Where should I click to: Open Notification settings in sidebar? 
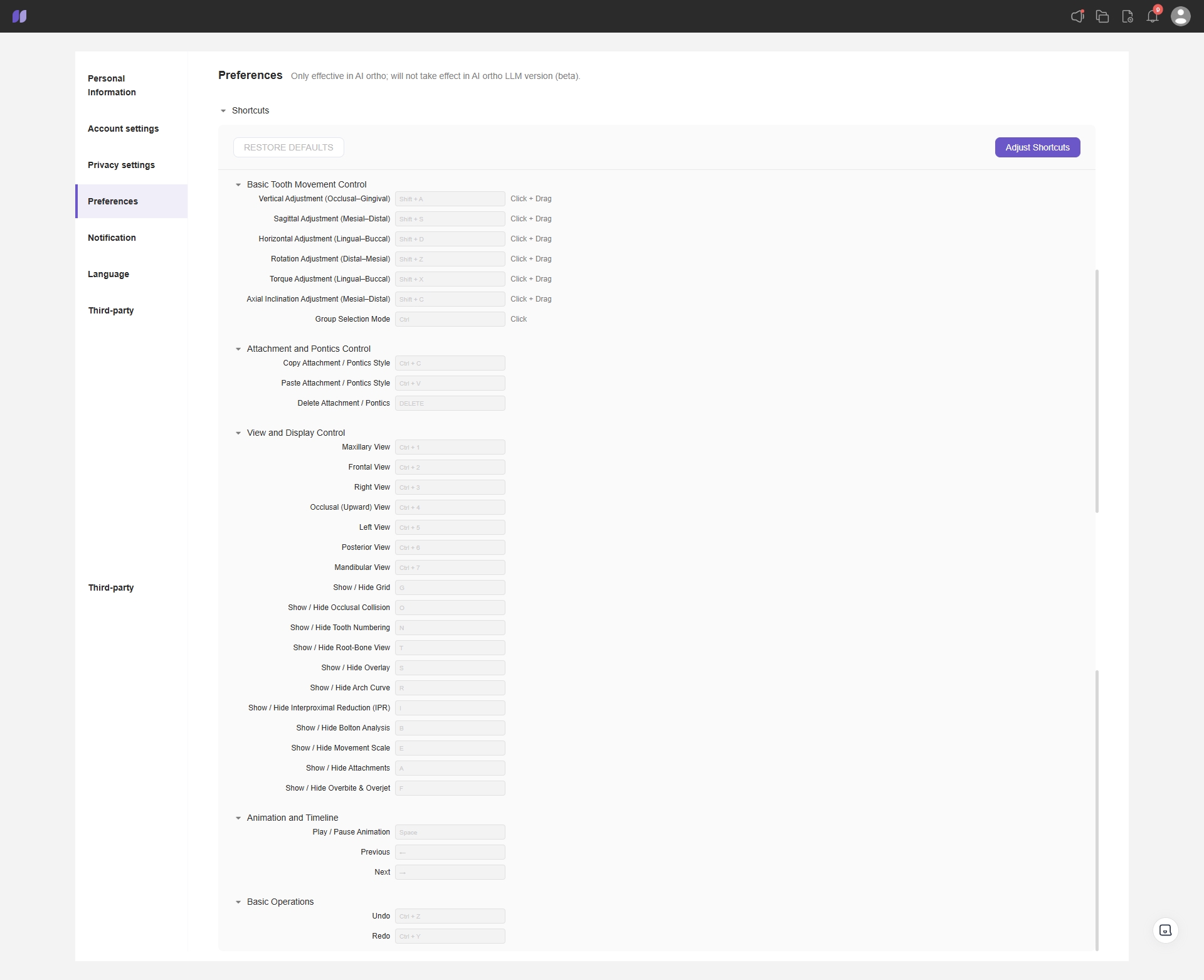tap(131, 238)
